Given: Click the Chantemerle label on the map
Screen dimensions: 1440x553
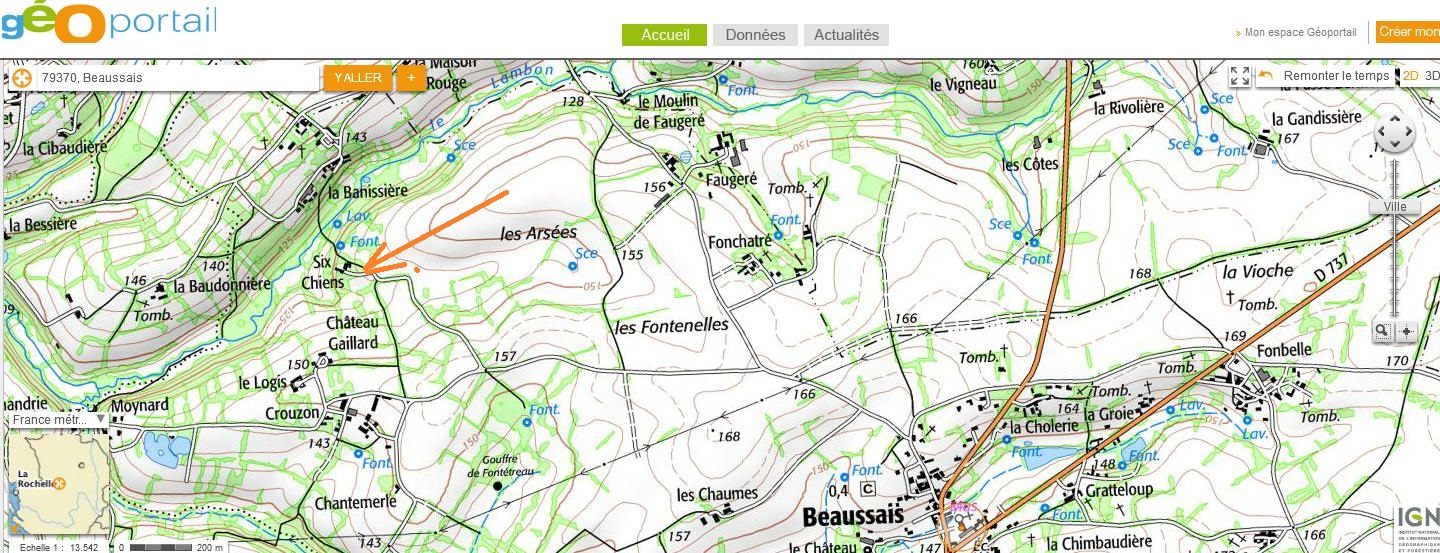Looking at the screenshot, I should point(355,502).
